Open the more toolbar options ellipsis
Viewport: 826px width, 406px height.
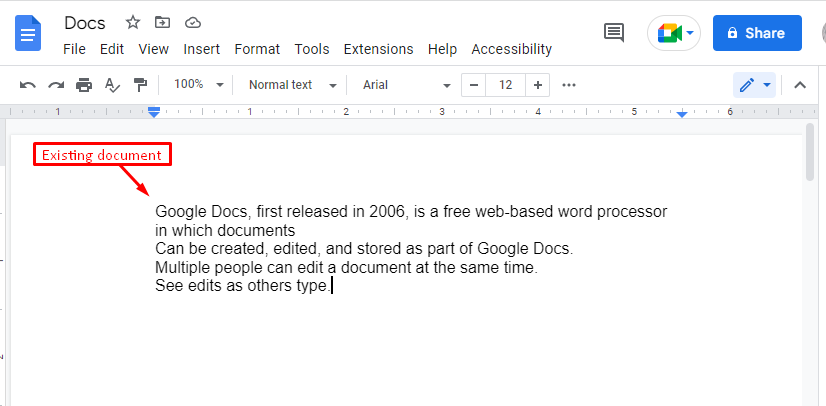(x=569, y=85)
